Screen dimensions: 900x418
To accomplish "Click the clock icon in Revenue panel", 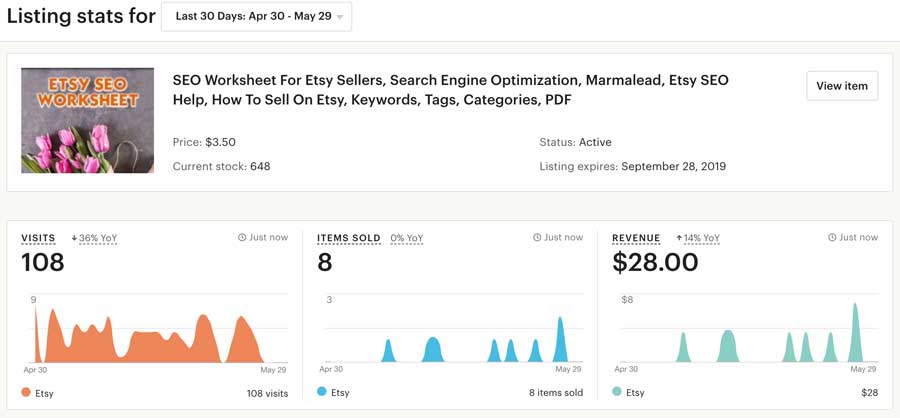I will (832, 237).
